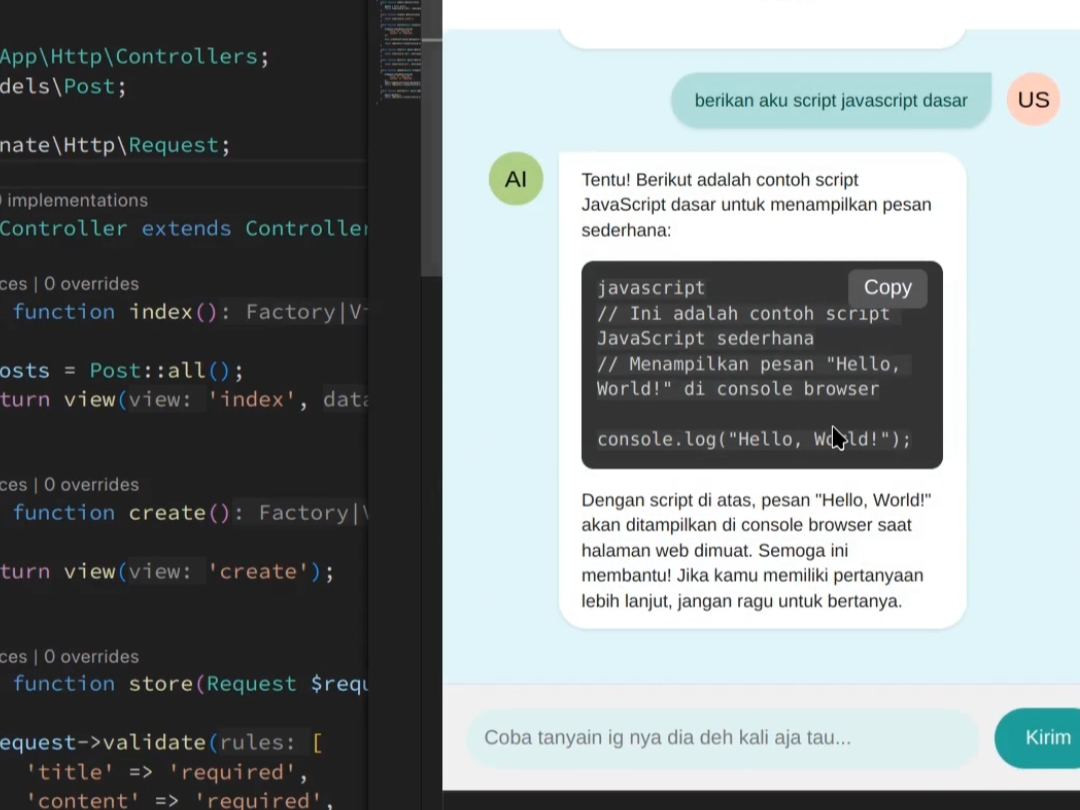1080x810 pixels.
Task: Click the console.log Hello World line
Action: 753,439
